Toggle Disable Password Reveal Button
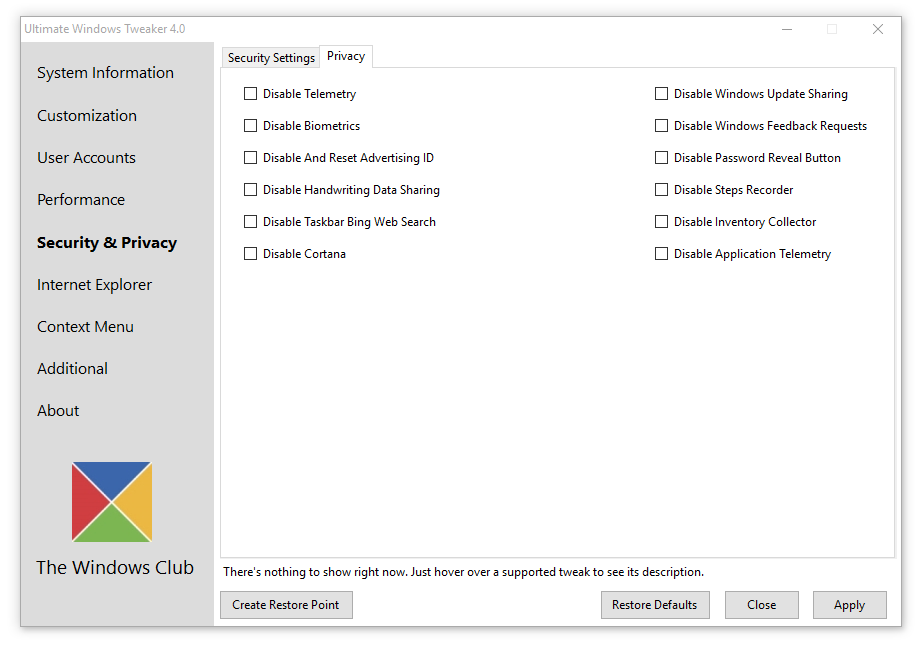 click(x=662, y=158)
